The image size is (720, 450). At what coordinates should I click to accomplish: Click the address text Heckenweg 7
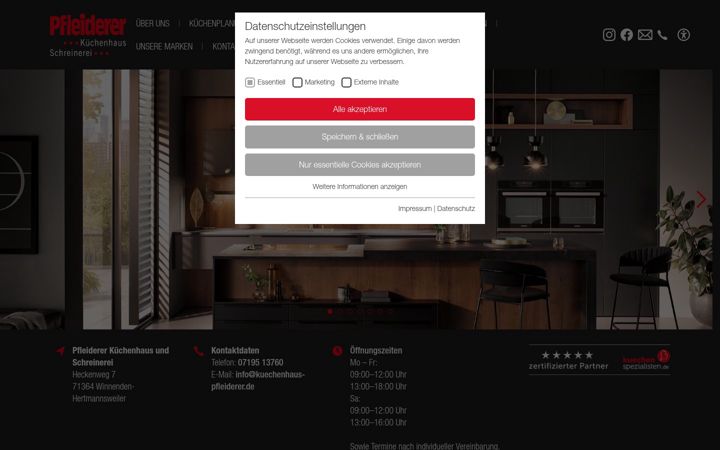click(94, 374)
